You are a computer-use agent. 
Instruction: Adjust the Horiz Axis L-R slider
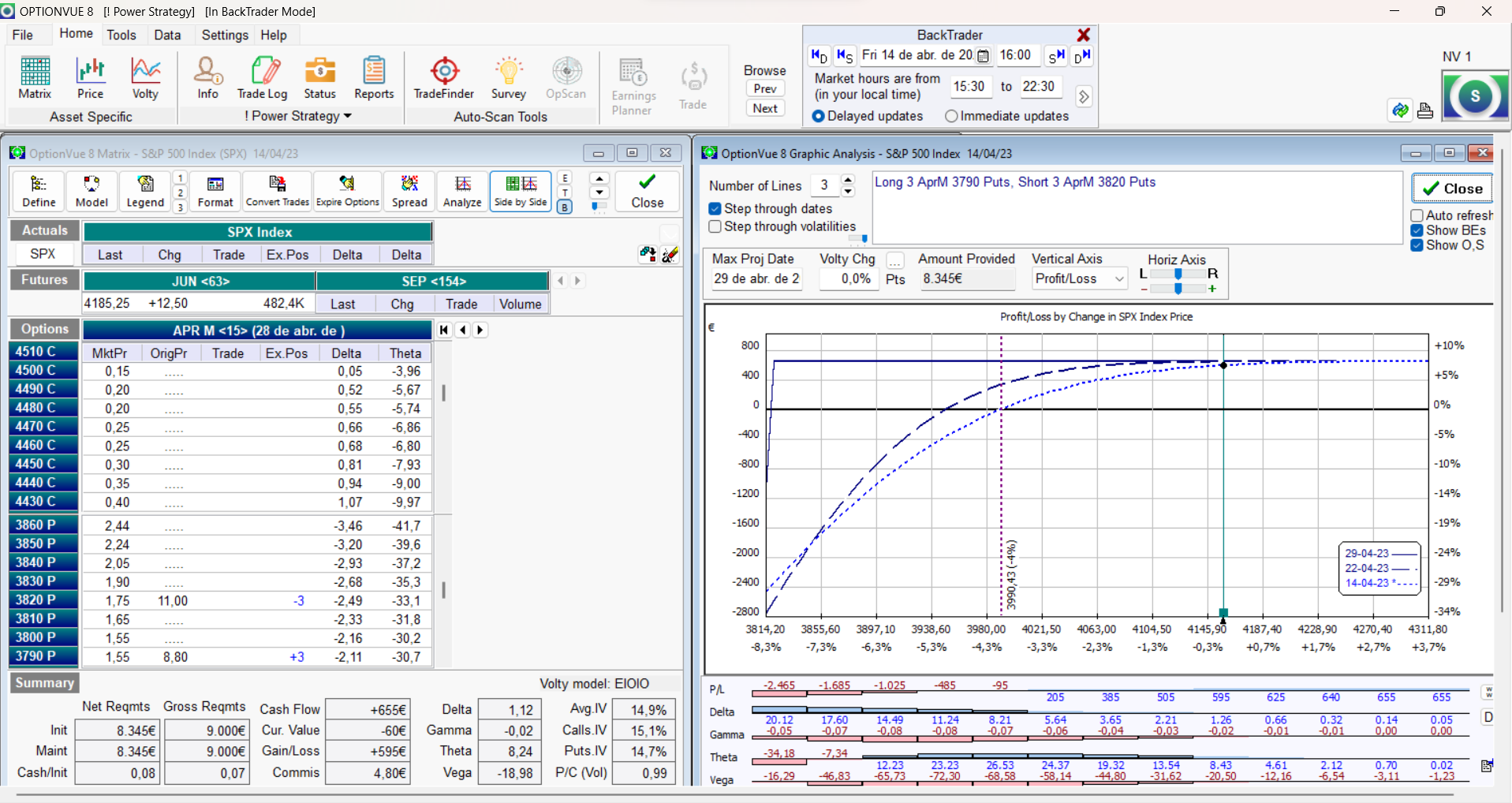point(1178,274)
